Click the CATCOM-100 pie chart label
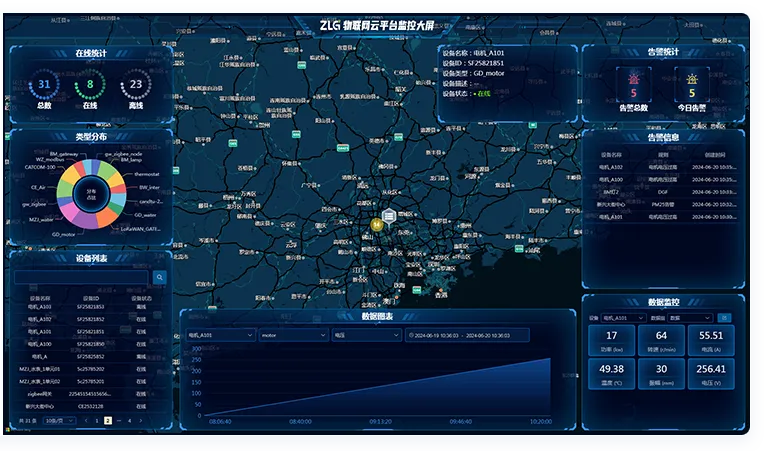Screen dimensions: 764x451 click(40, 167)
